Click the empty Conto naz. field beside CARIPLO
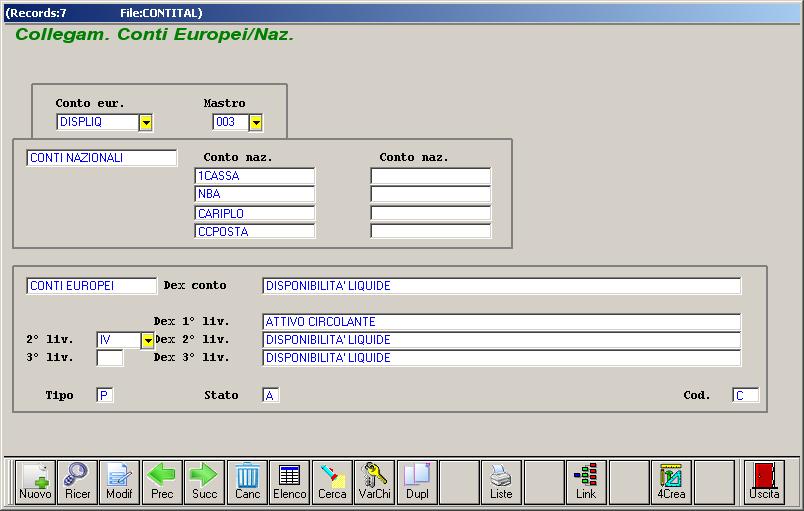 (431, 213)
